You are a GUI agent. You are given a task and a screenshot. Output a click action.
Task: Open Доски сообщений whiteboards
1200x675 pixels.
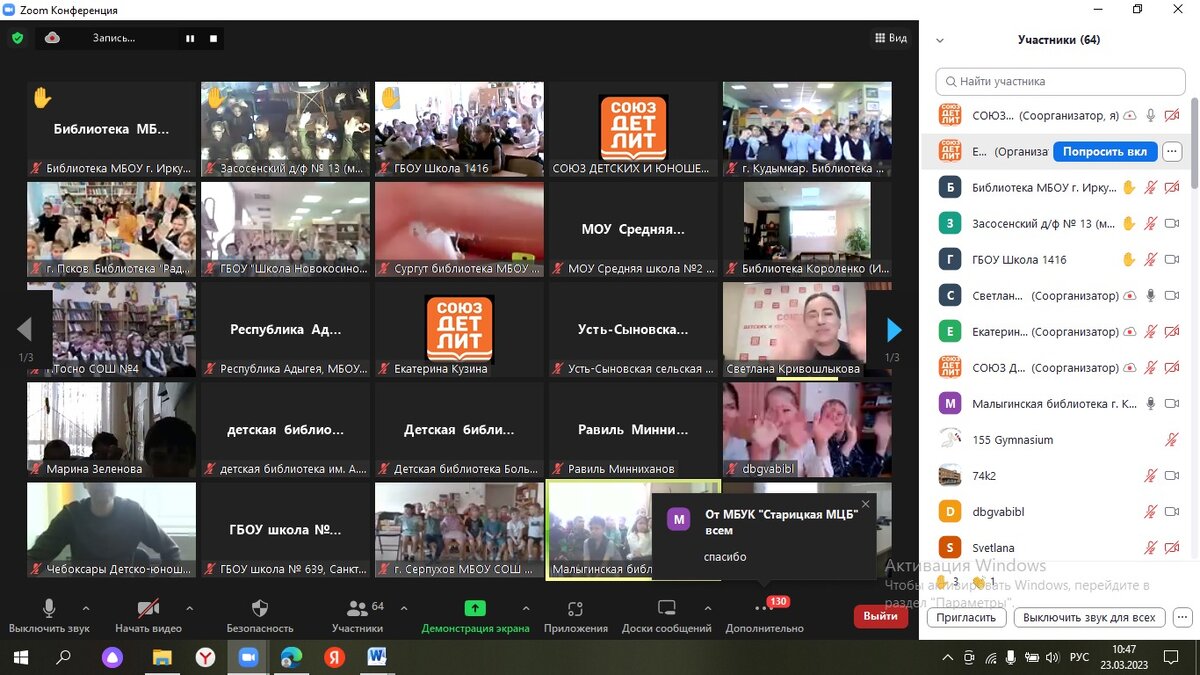[666, 616]
